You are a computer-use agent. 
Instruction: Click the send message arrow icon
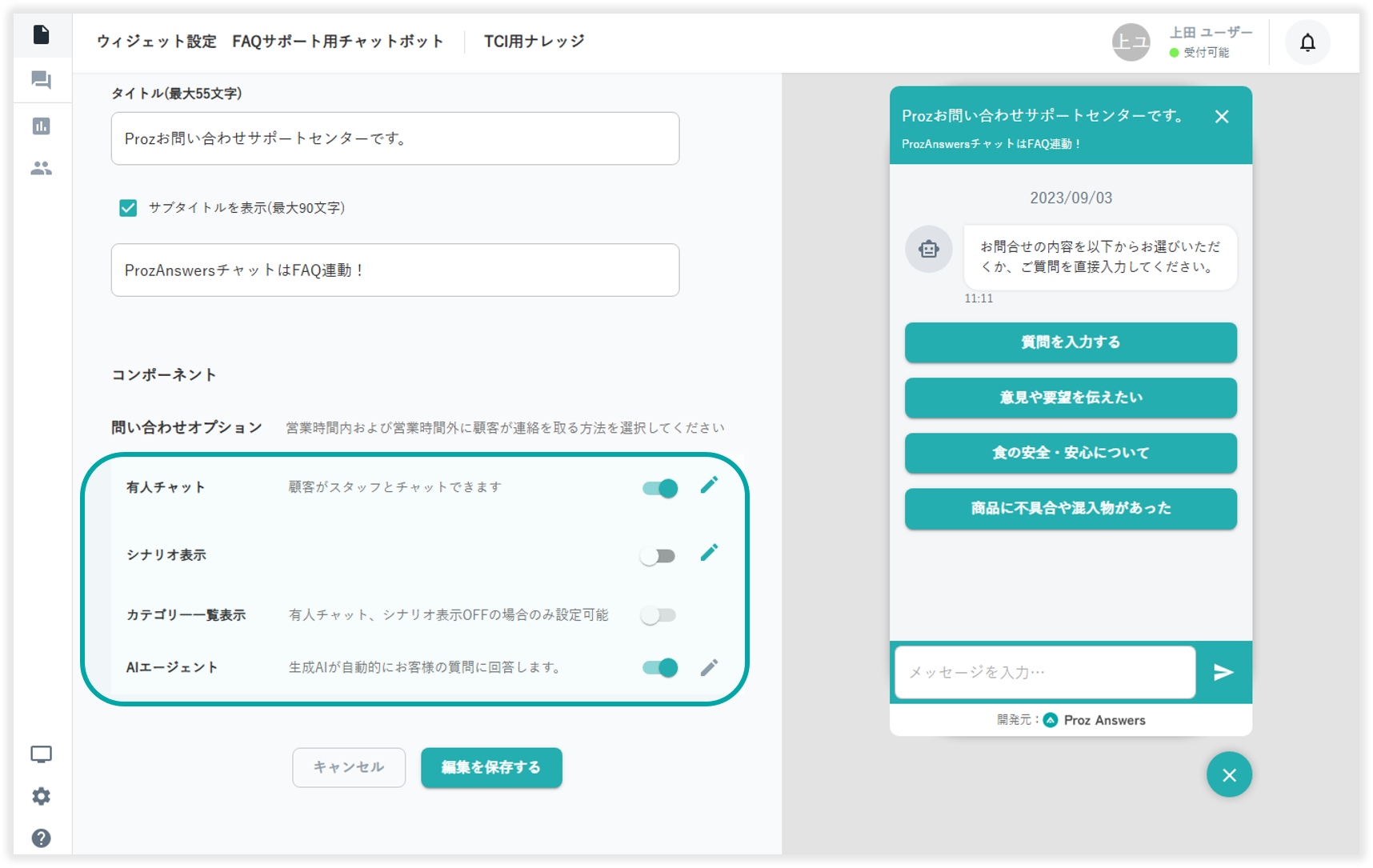point(1223,672)
